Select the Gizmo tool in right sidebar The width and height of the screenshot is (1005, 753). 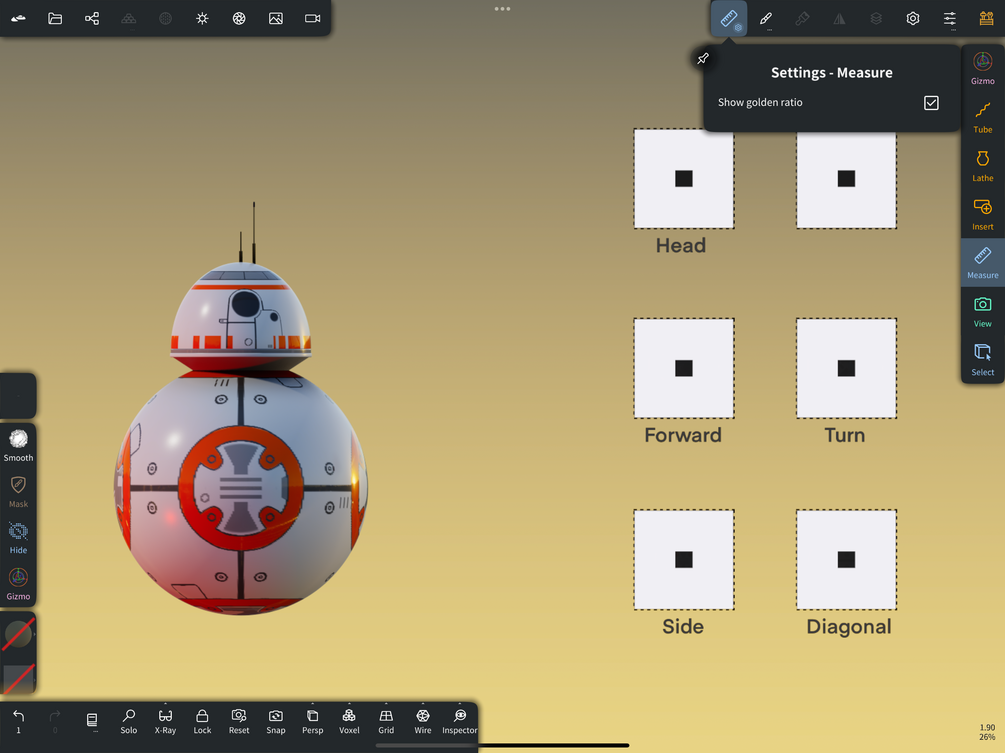(x=983, y=69)
